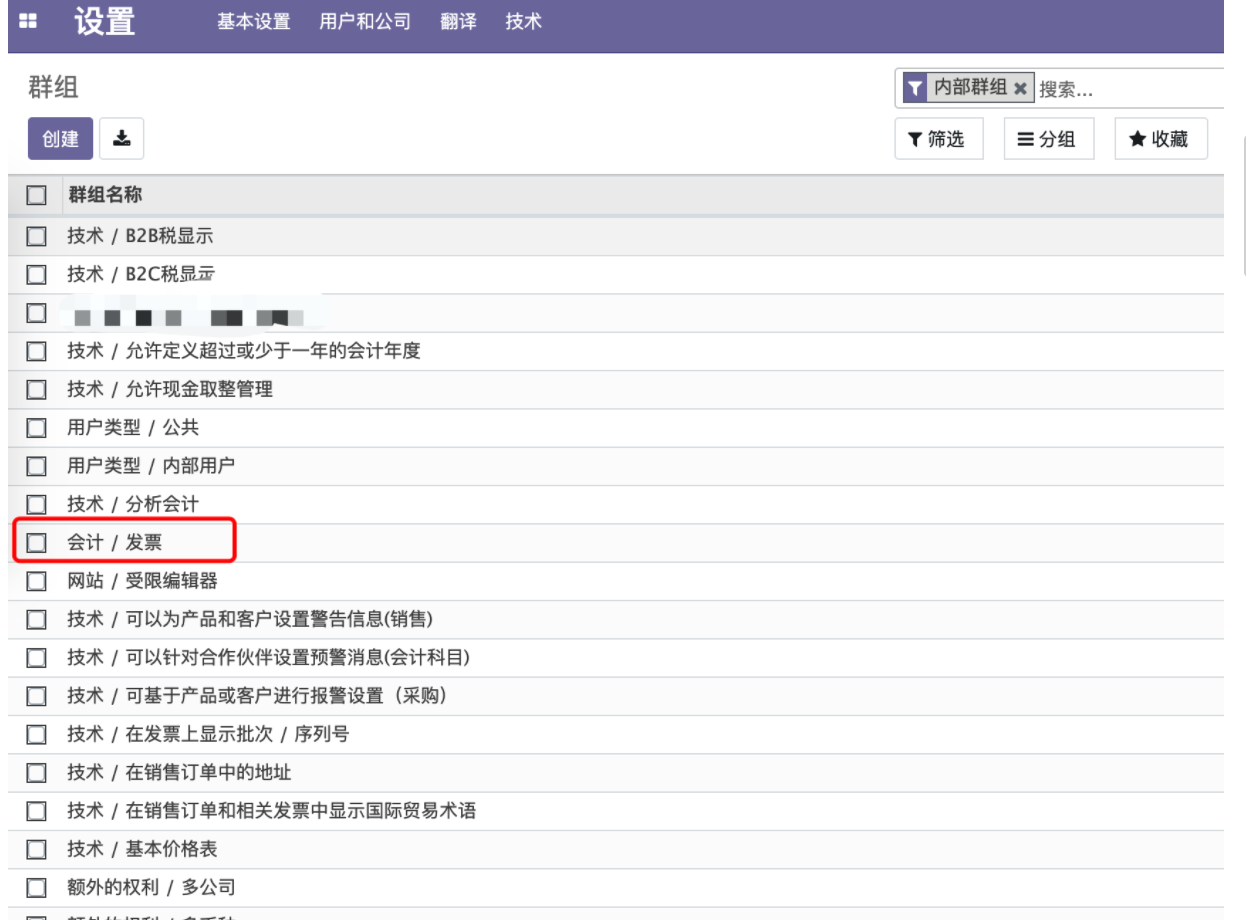1246x920 pixels.
Task: Open 可以为产品和客户设置警告信息(销售) group
Action: click(250, 619)
